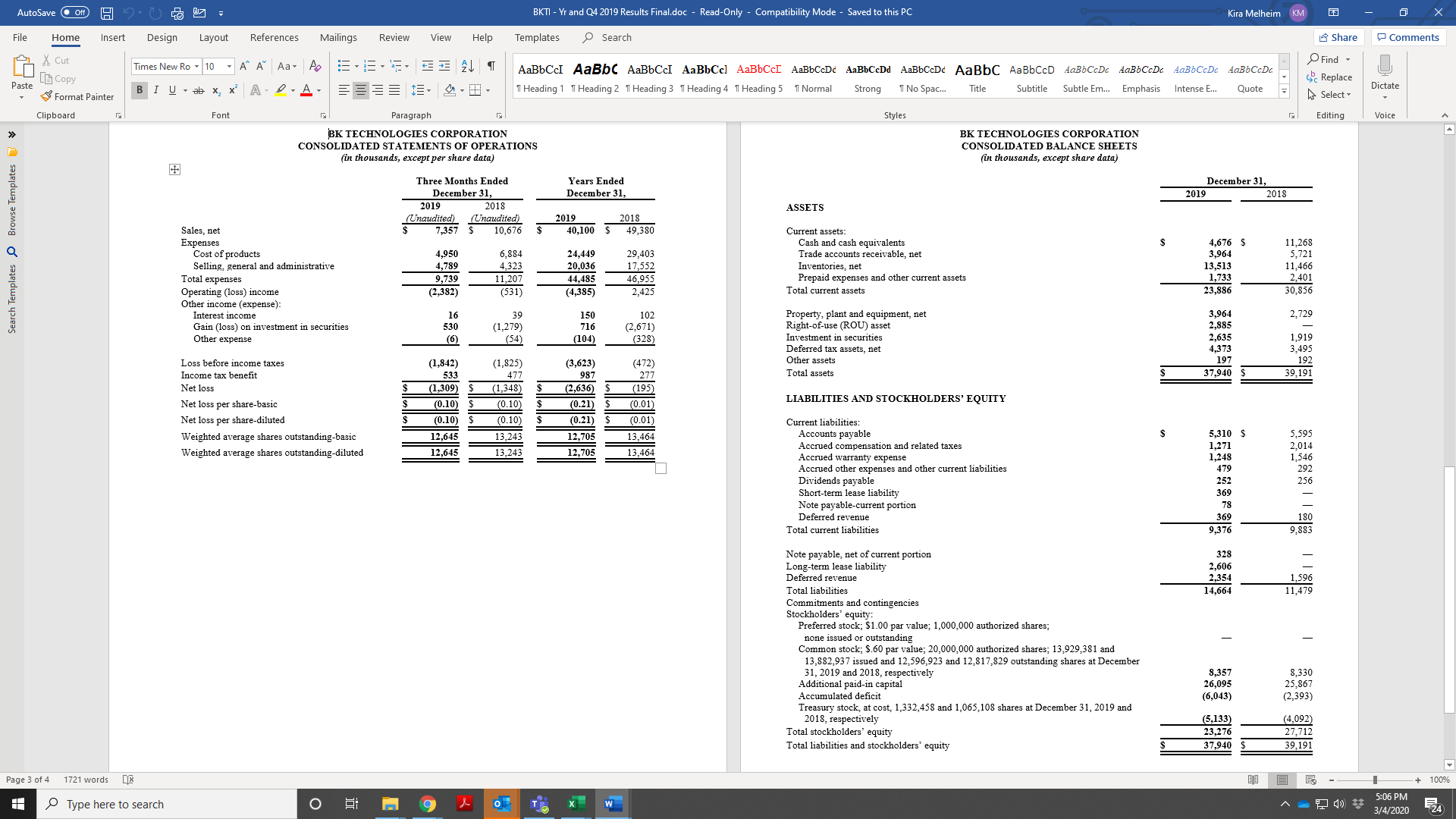Click Web Layout view icon
Viewport: 1456px width, 819px height.
pos(1310,780)
